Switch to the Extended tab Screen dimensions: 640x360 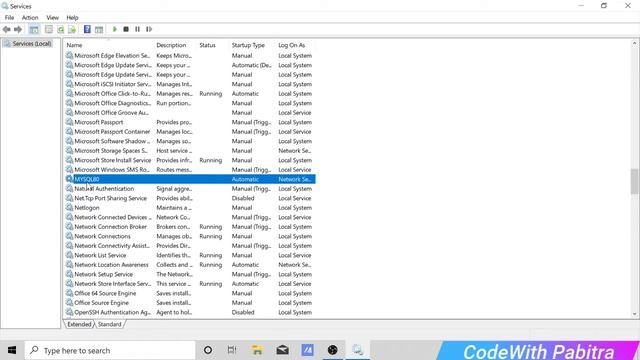79,324
